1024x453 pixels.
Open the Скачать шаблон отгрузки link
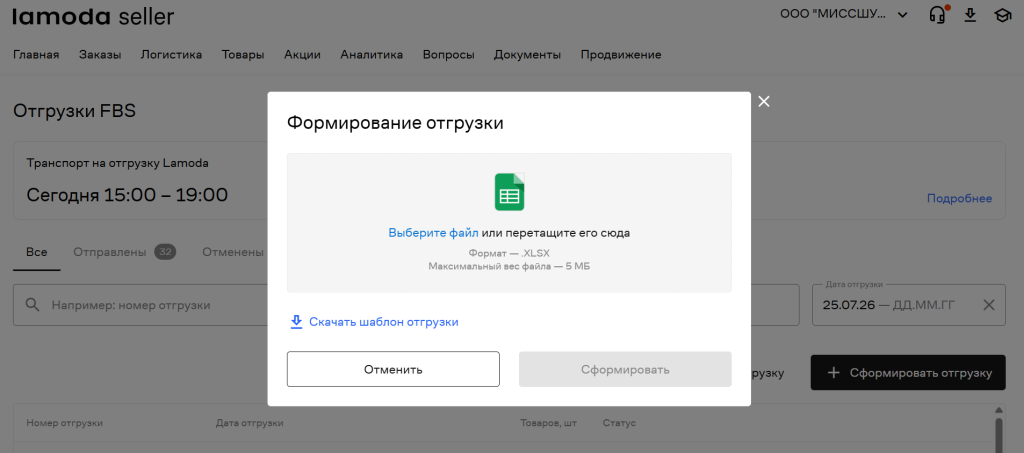(x=384, y=322)
